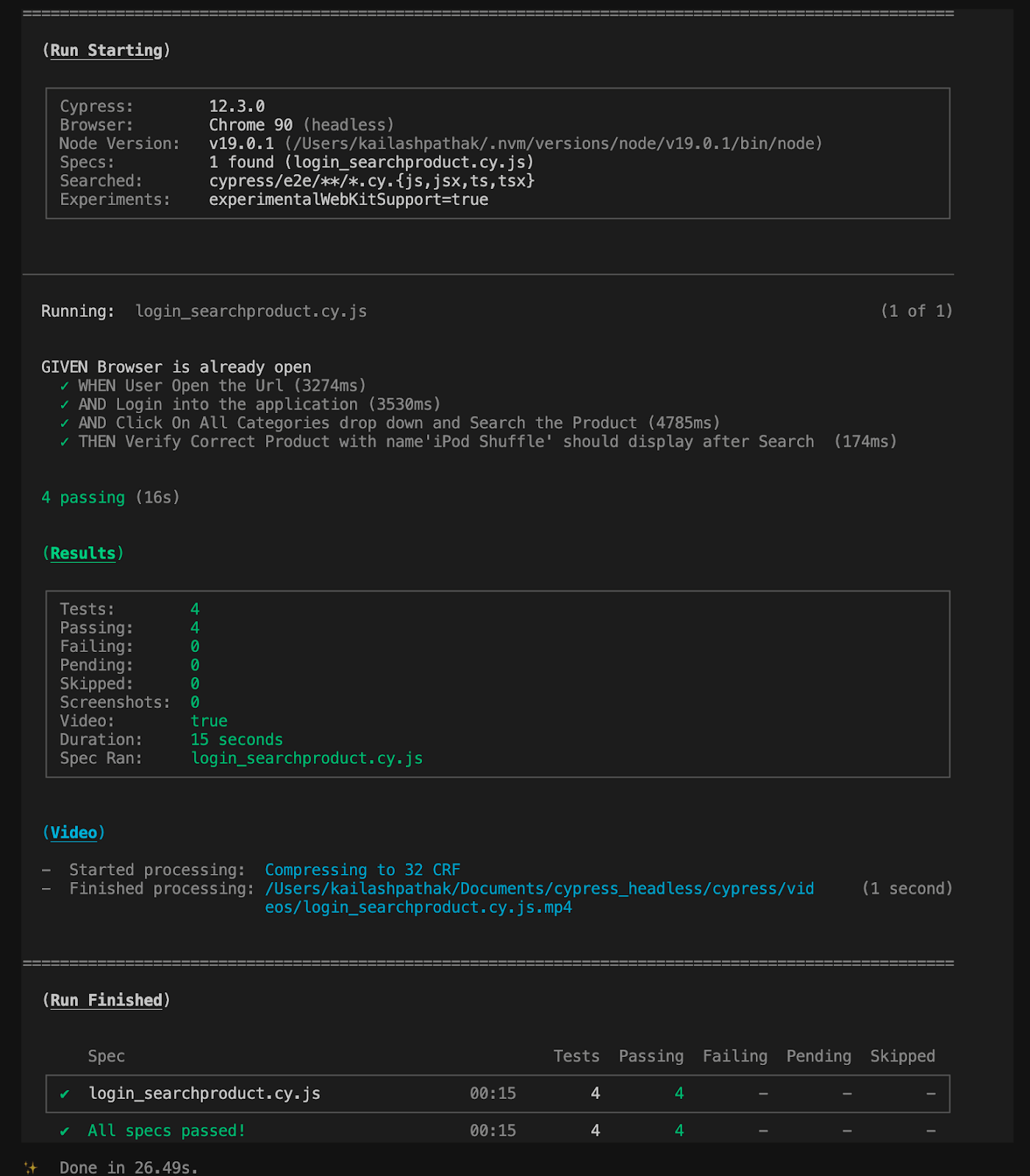Click checkmark beside 'login_searchproduct.cy.js' table row
This screenshot has width=1030, height=1176.
(65, 1094)
